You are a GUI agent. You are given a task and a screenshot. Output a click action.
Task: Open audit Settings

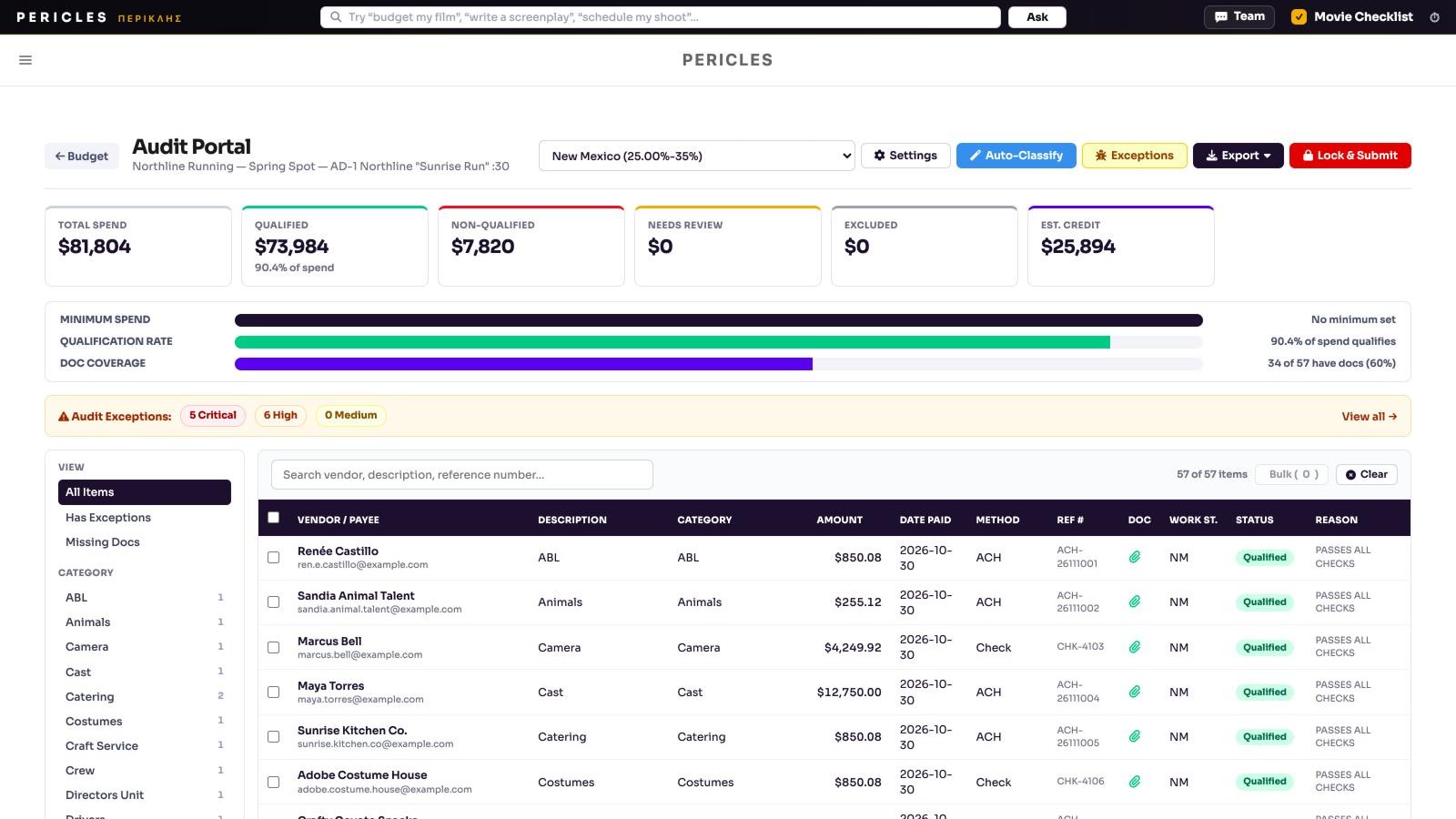(905, 156)
